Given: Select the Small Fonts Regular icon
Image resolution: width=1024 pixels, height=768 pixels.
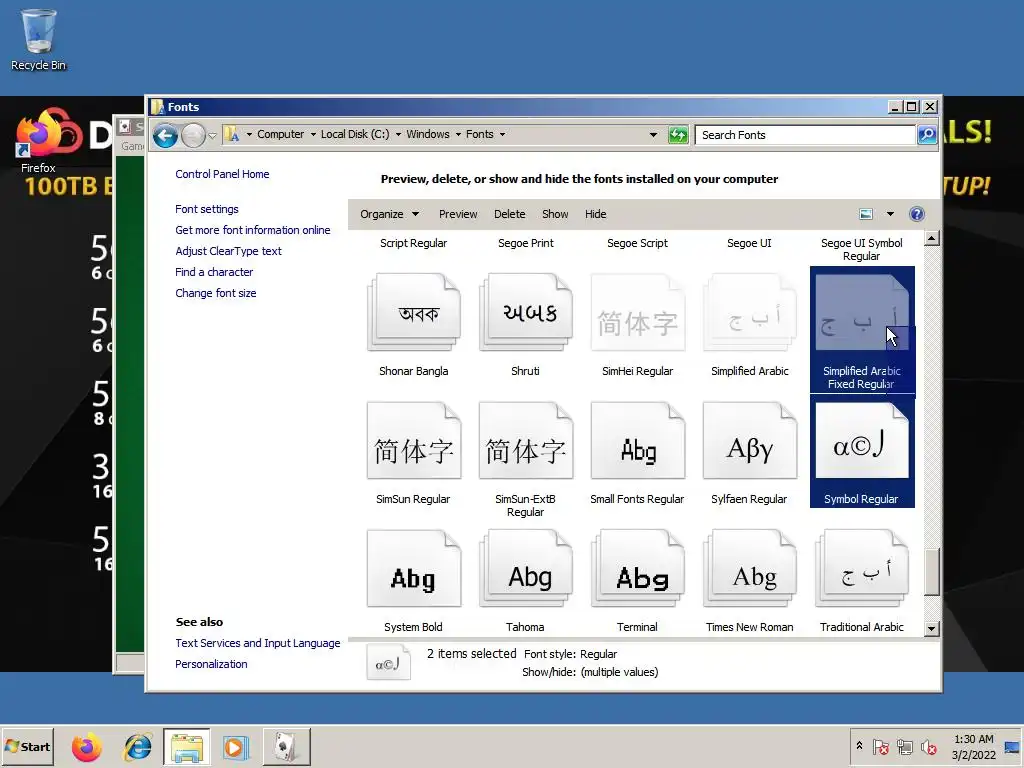Looking at the screenshot, I should pos(638,441).
